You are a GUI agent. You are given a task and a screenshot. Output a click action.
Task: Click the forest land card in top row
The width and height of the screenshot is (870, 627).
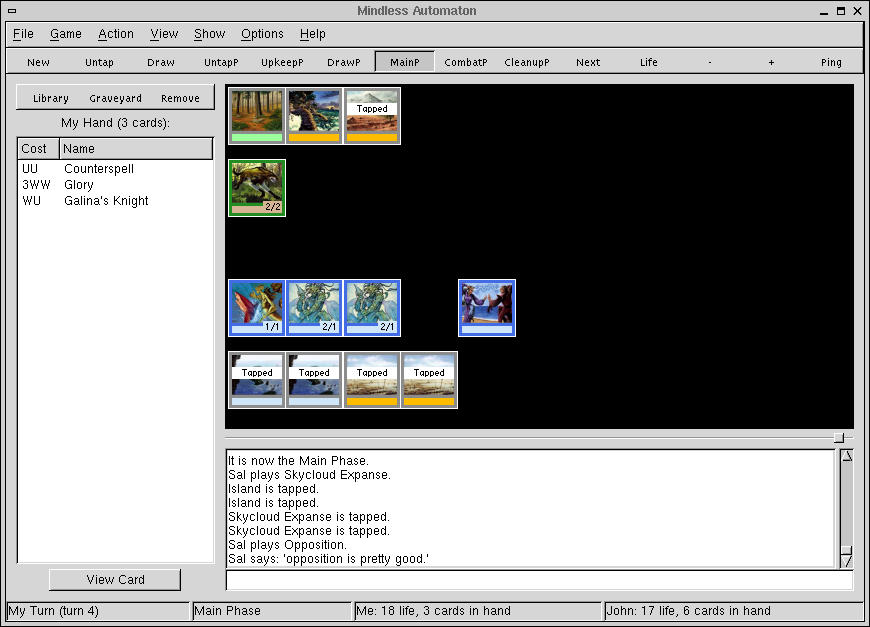tap(257, 115)
